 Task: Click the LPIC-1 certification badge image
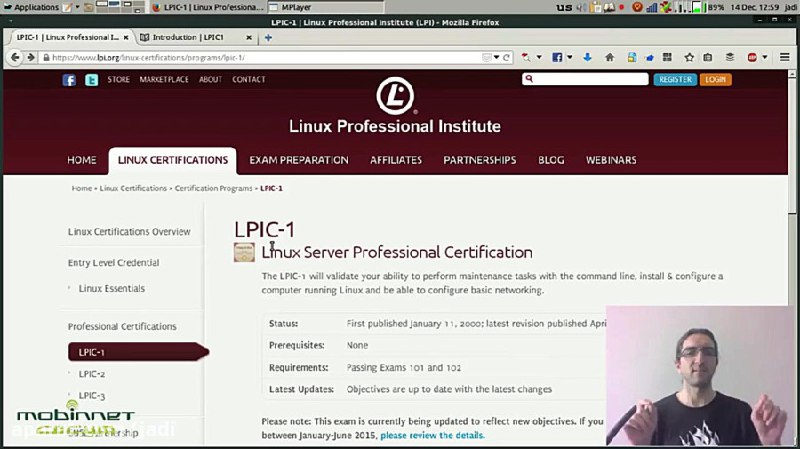244,253
